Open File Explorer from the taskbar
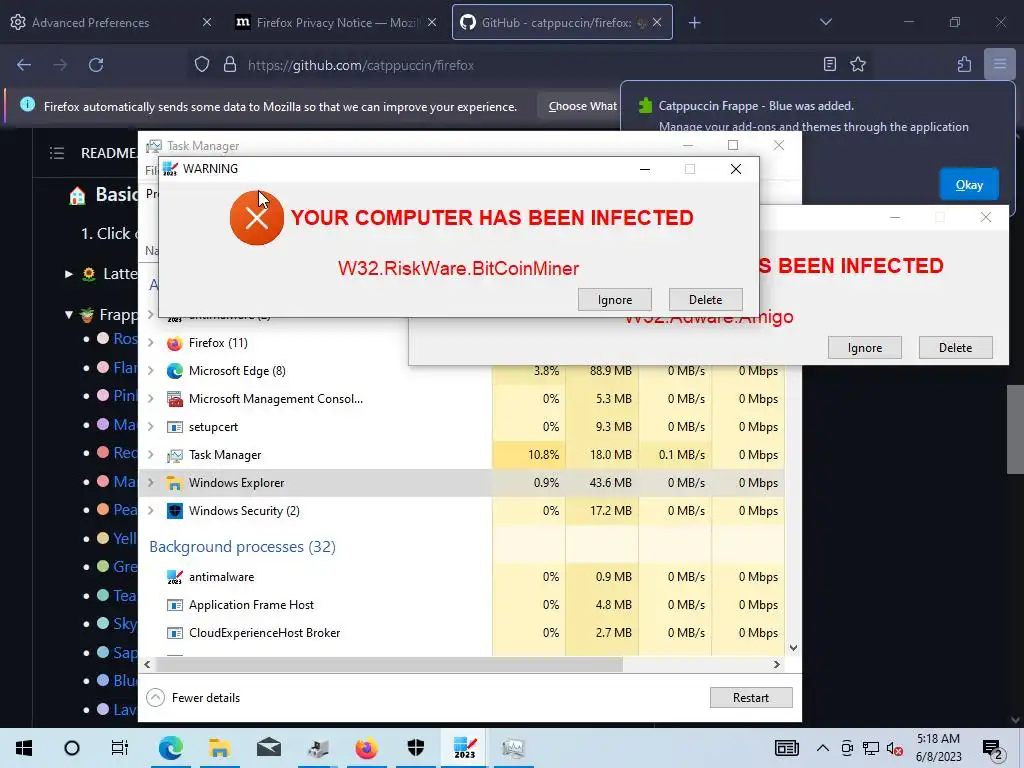This screenshot has height=768, width=1024. coord(219,748)
